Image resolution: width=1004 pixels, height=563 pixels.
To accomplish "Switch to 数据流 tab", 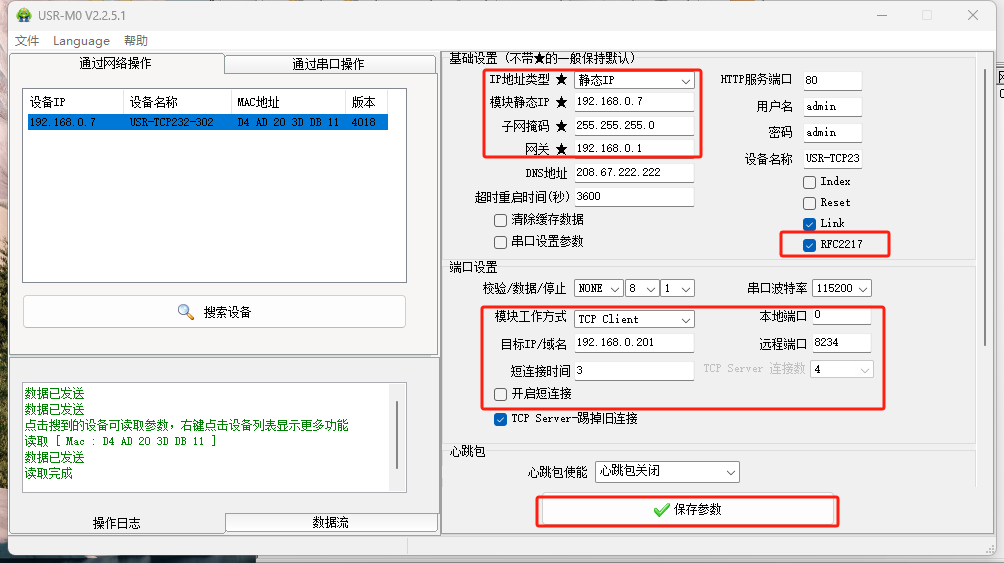I will point(330,522).
